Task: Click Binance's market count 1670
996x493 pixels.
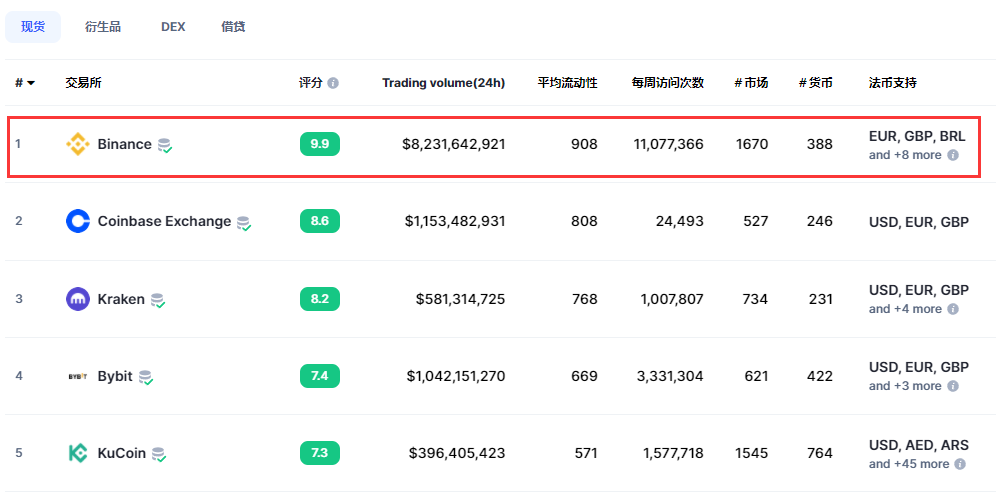Action: (x=752, y=144)
